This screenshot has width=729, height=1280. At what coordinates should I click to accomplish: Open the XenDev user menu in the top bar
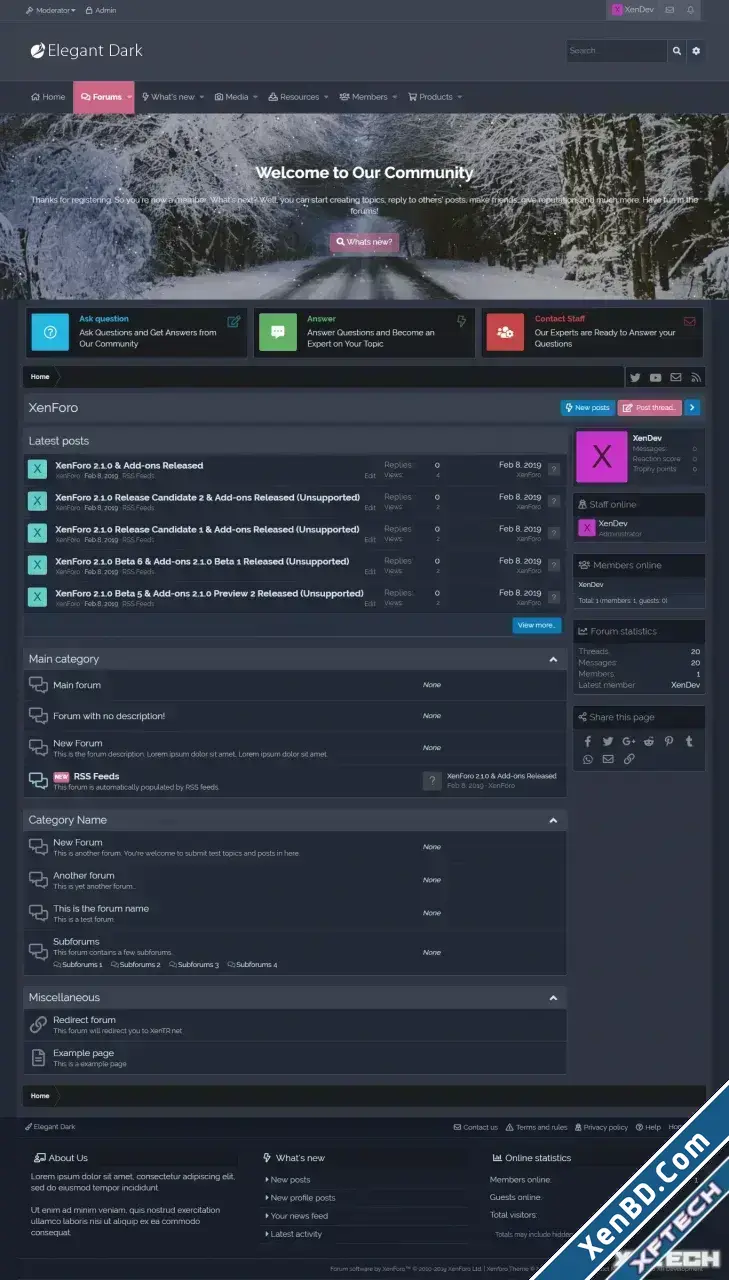tap(632, 10)
